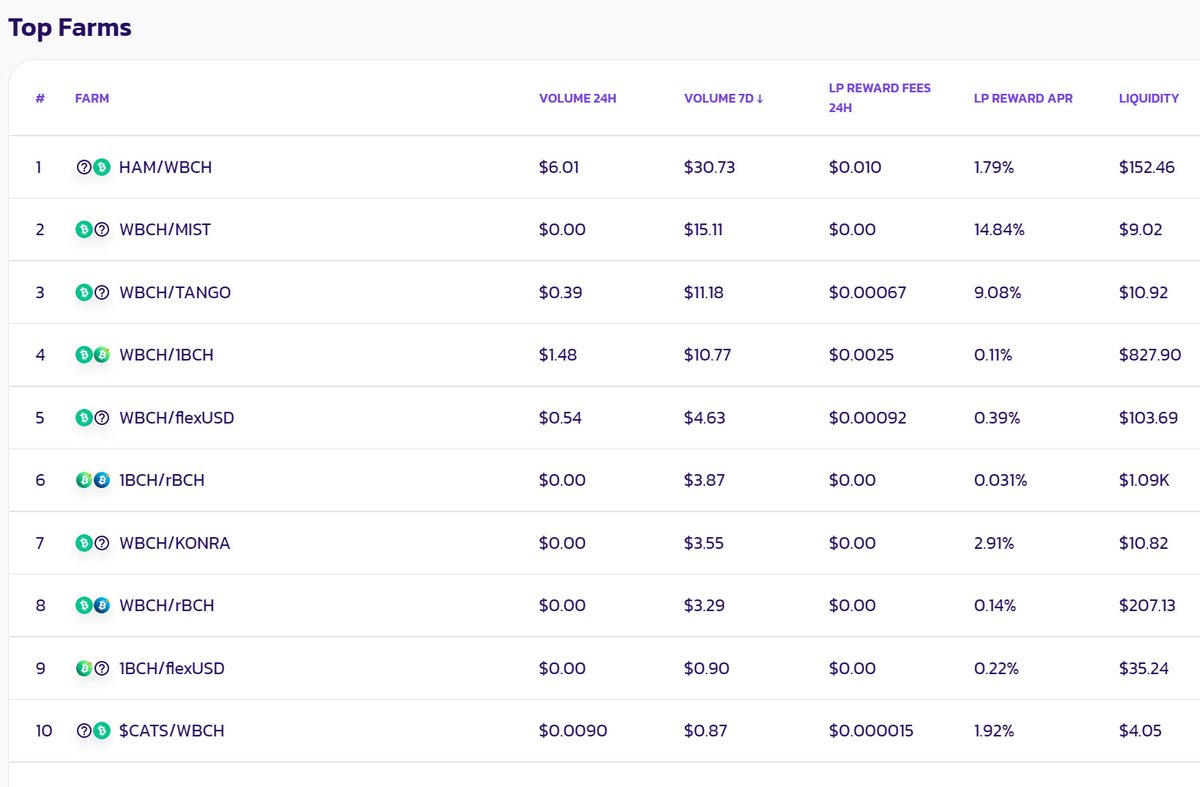Sort by Volume 24H column header
The image size is (1200, 787).
click(x=577, y=99)
